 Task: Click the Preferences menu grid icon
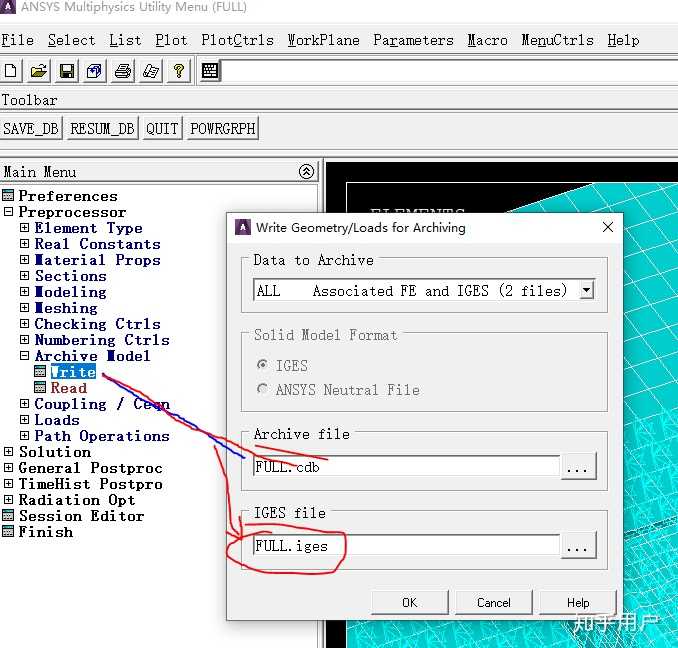click(x=8, y=195)
